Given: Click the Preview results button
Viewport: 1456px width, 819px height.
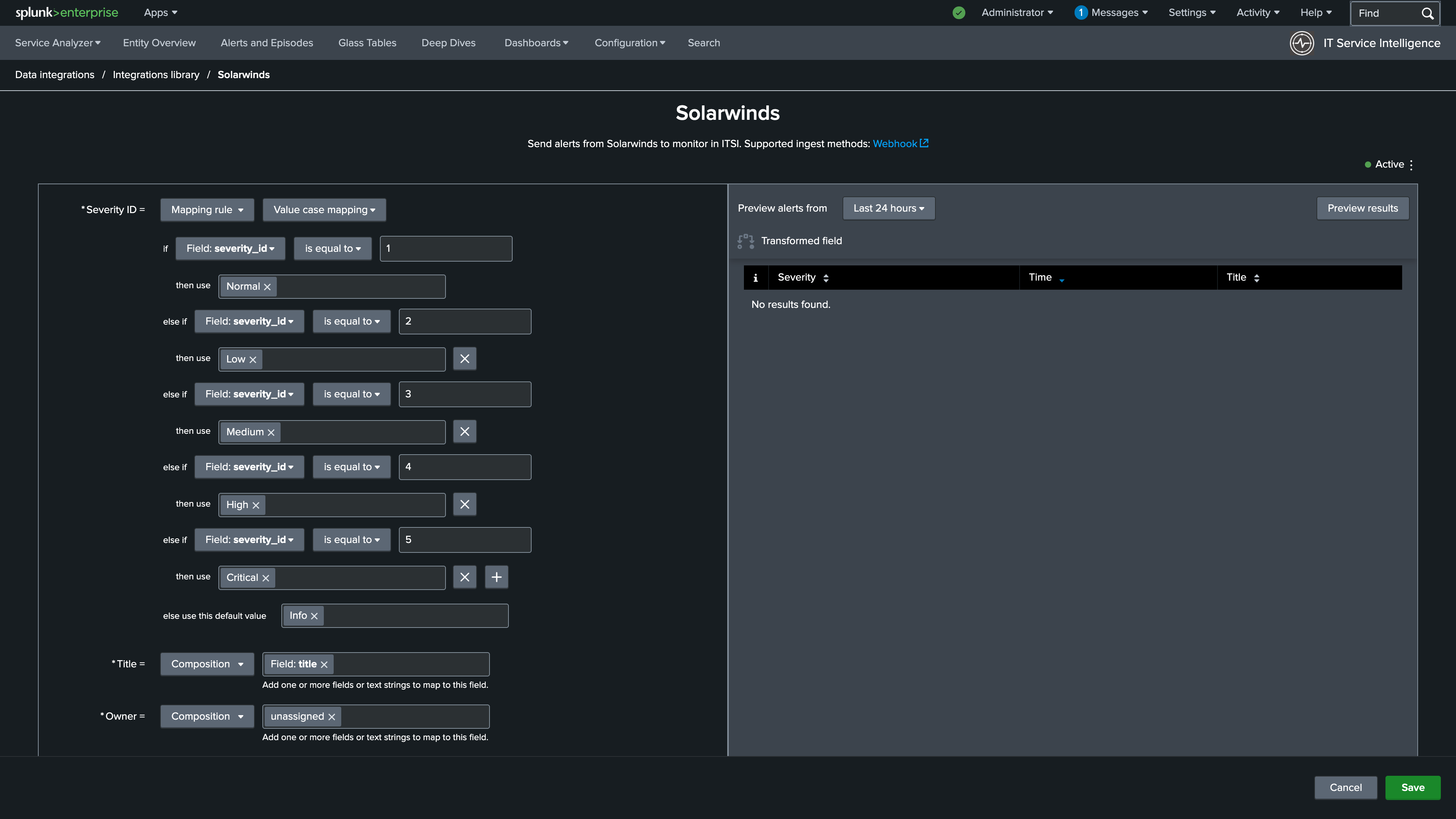Looking at the screenshot, I should [x=1363, y=209].
